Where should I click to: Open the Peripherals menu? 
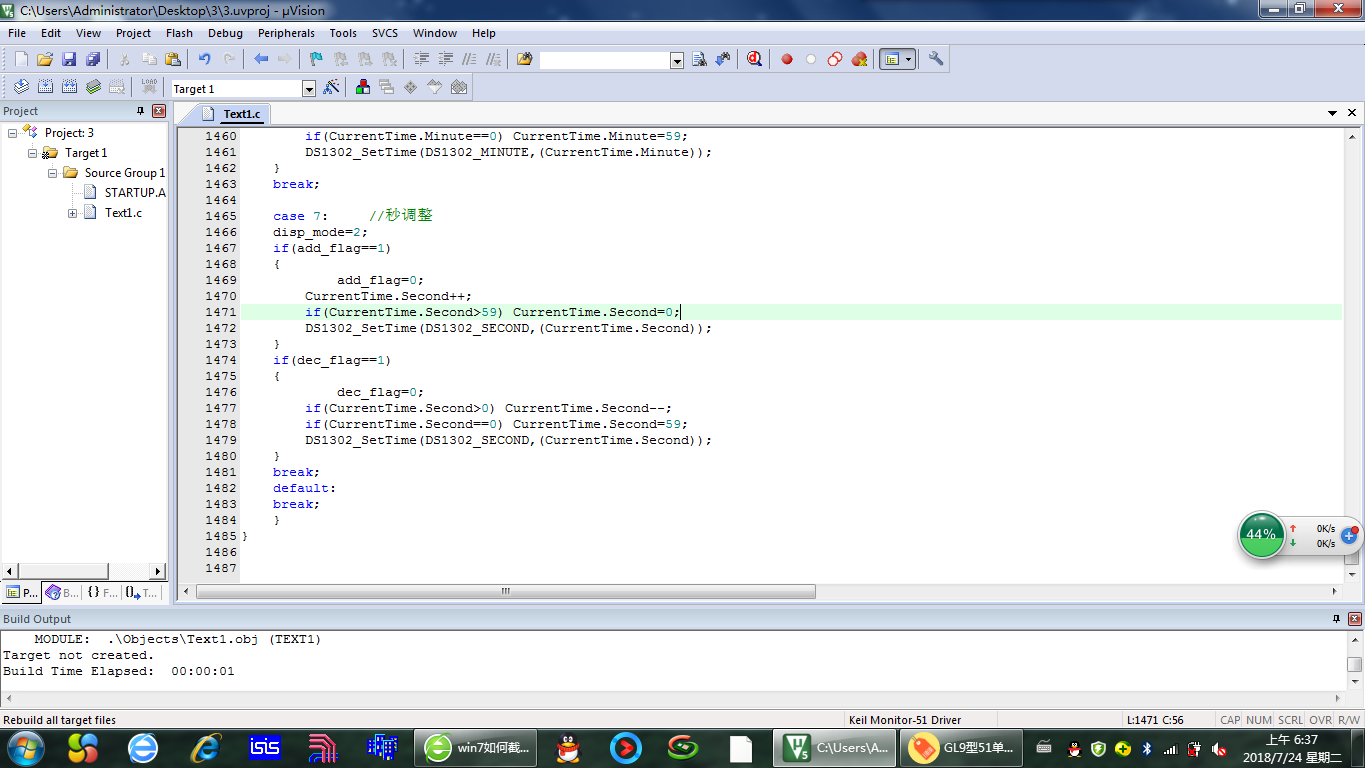[x=286, y=33]
